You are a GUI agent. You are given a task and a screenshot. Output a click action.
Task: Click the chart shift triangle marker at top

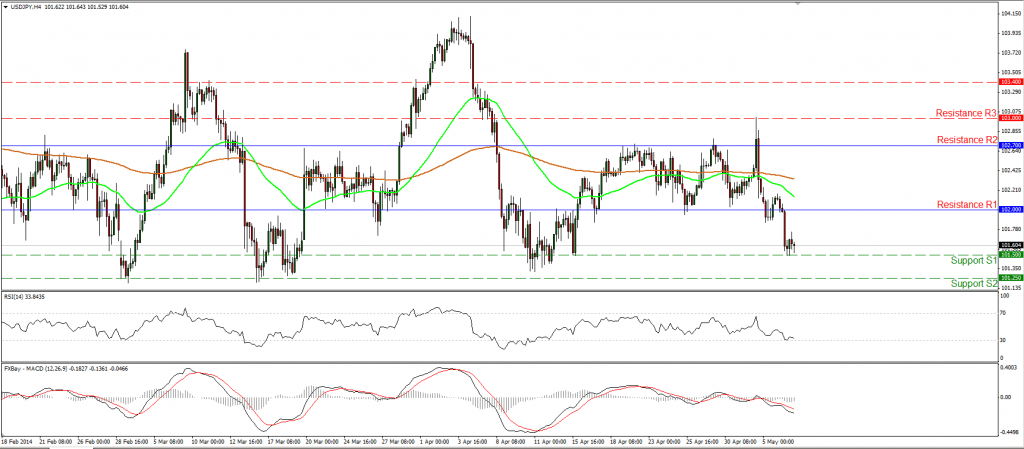(x=798, y=3)
